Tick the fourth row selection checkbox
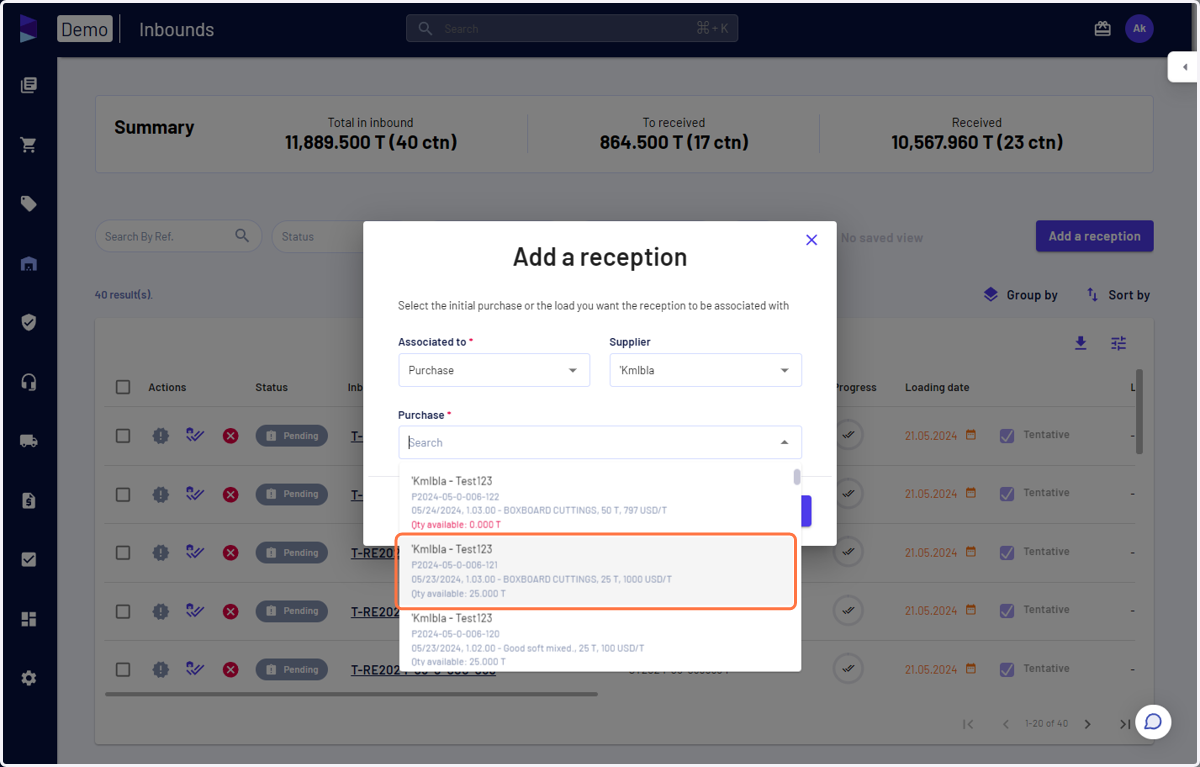 pos(123,611)
